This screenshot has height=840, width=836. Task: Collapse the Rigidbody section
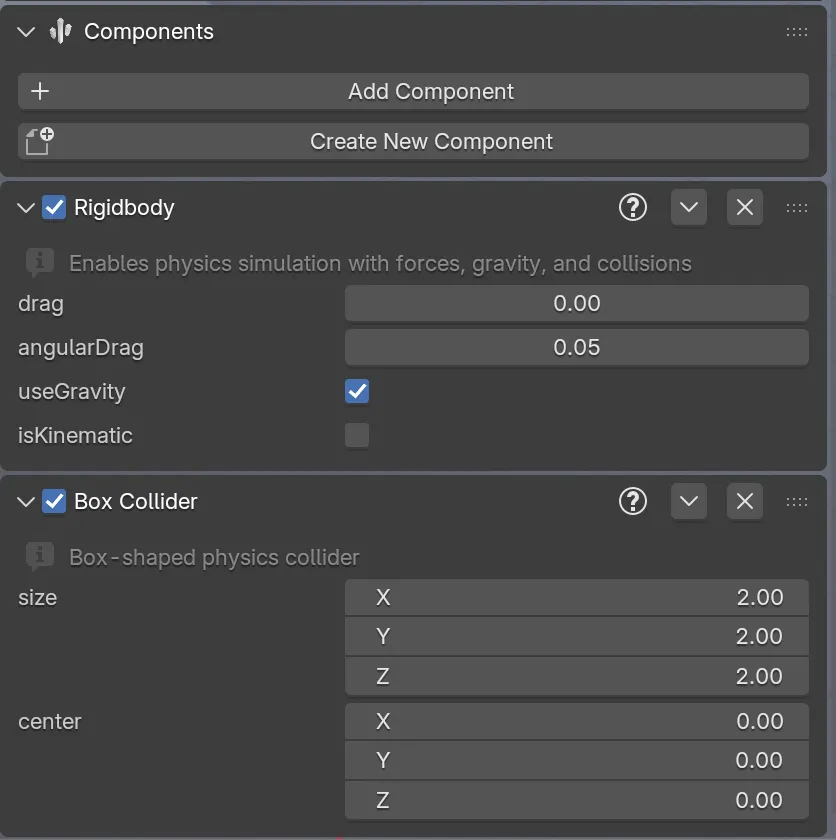25,207
